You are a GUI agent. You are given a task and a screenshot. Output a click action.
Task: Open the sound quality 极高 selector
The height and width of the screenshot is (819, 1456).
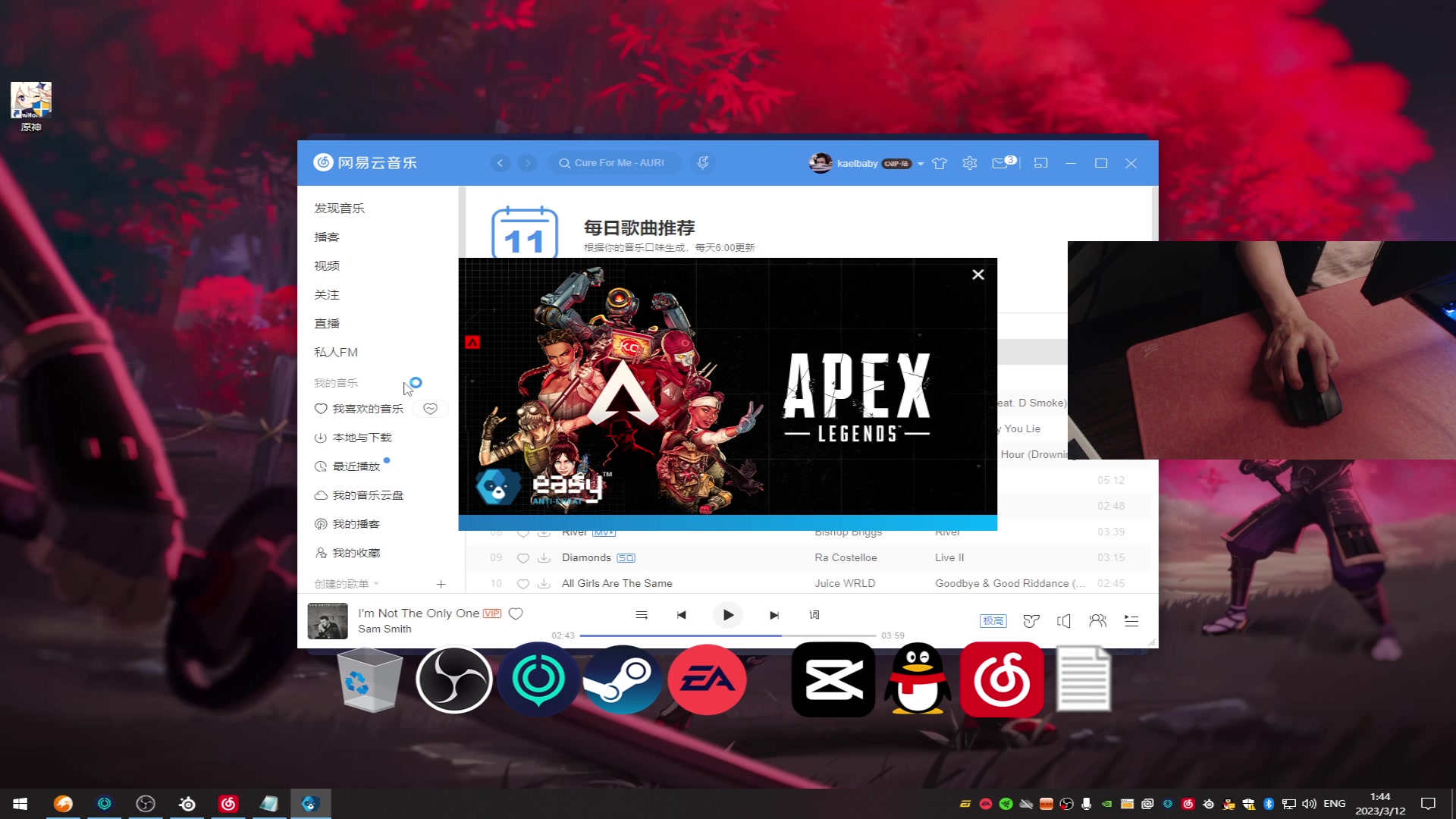click(x=993, y=621)
